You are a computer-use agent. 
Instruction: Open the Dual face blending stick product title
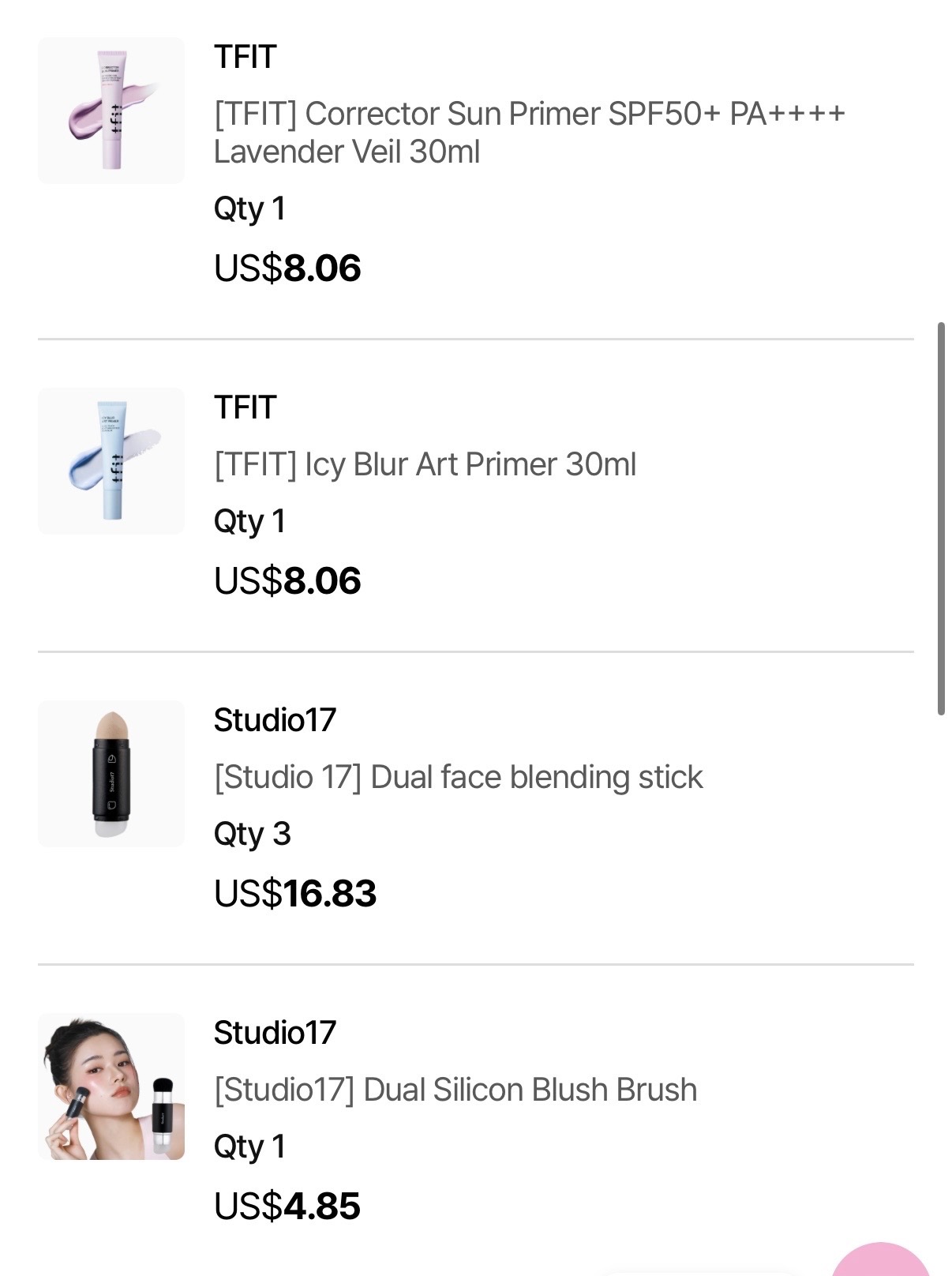458,777
